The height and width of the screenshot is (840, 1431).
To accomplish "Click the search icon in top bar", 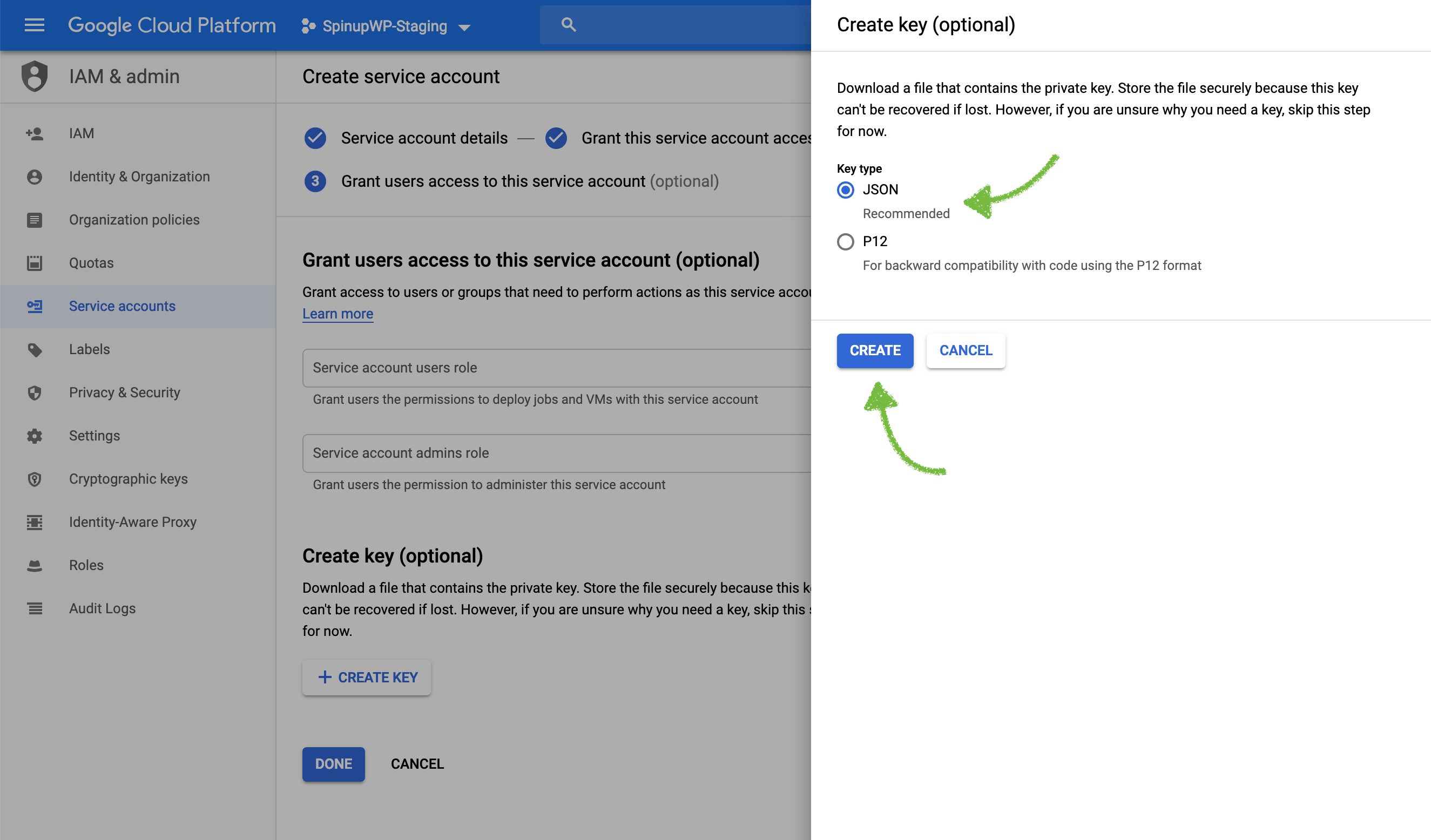I will tap(568, 25).
